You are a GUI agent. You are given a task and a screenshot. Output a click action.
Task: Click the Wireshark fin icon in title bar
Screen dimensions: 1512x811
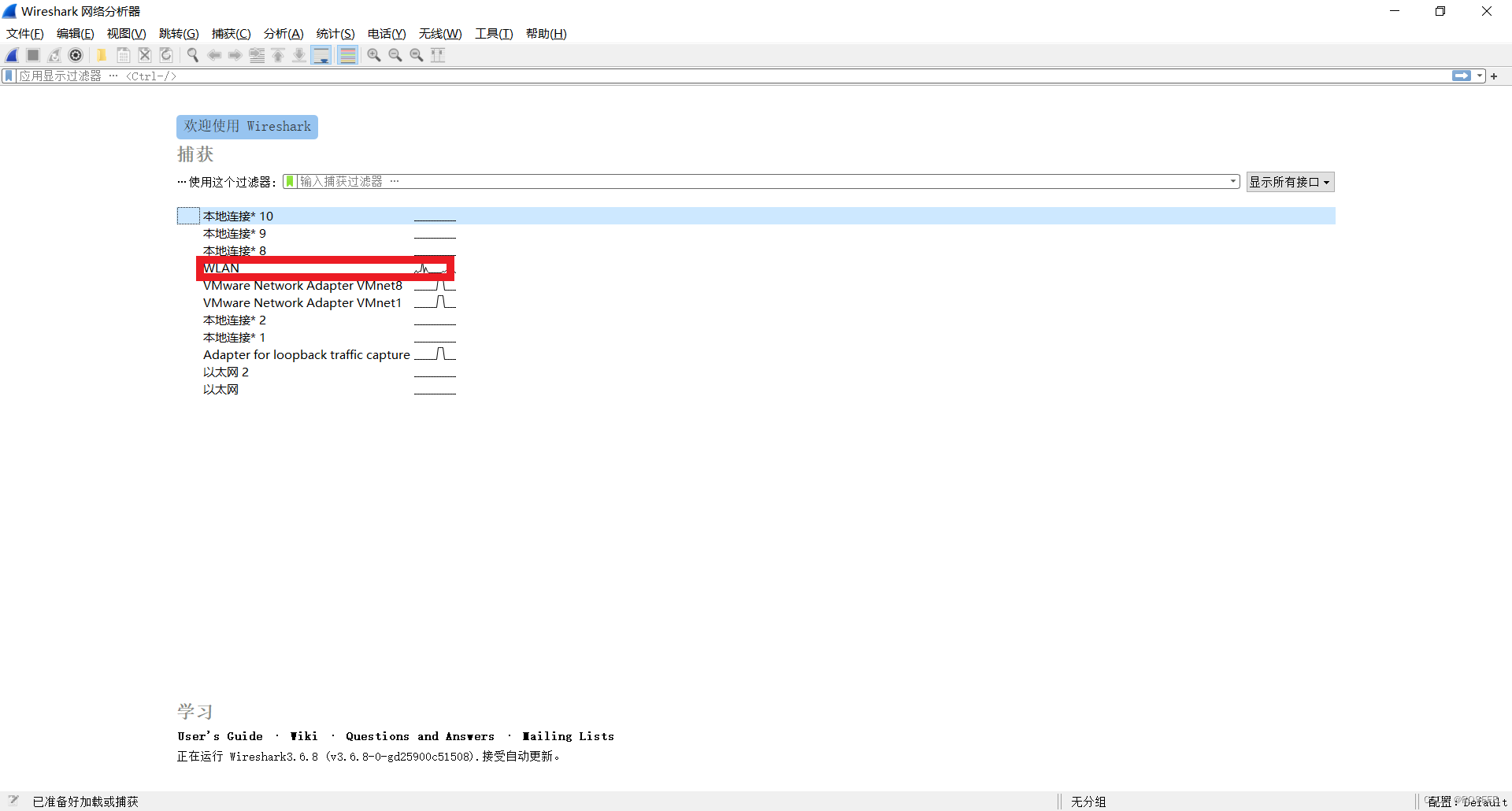(9, 11)
